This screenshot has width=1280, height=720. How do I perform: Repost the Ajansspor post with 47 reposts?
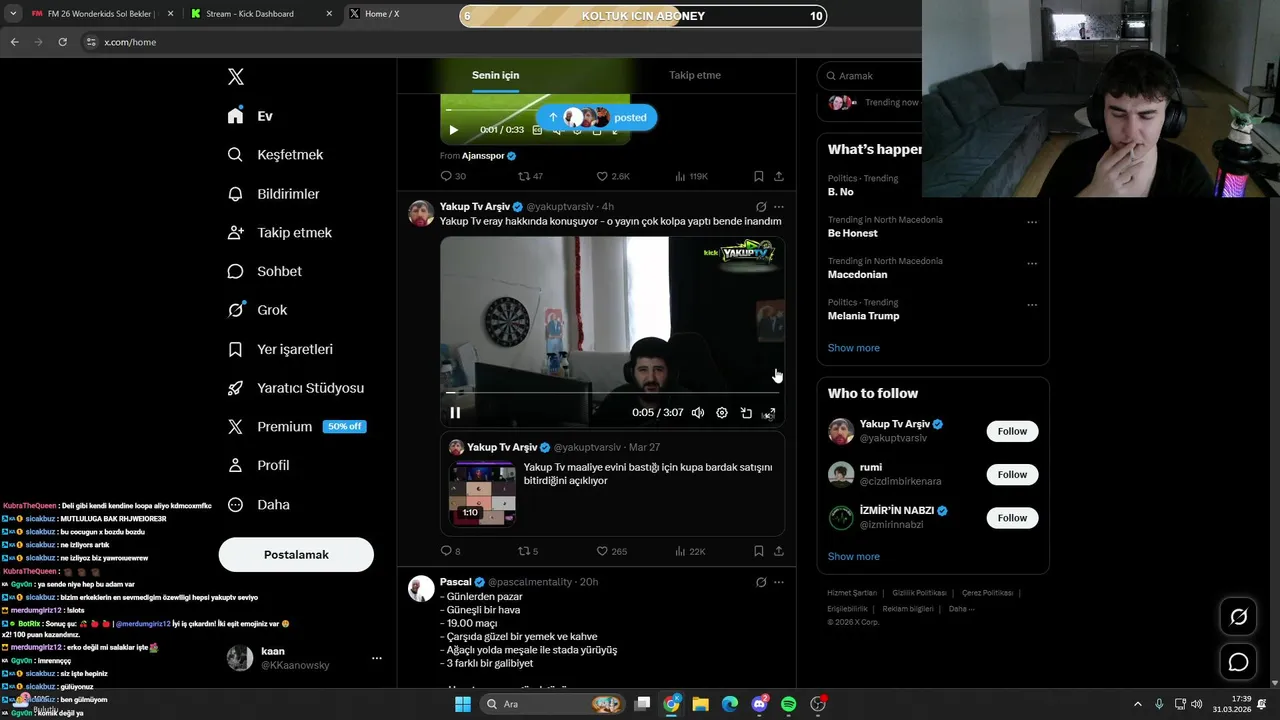pyautogui.click(x=530, y=176)
